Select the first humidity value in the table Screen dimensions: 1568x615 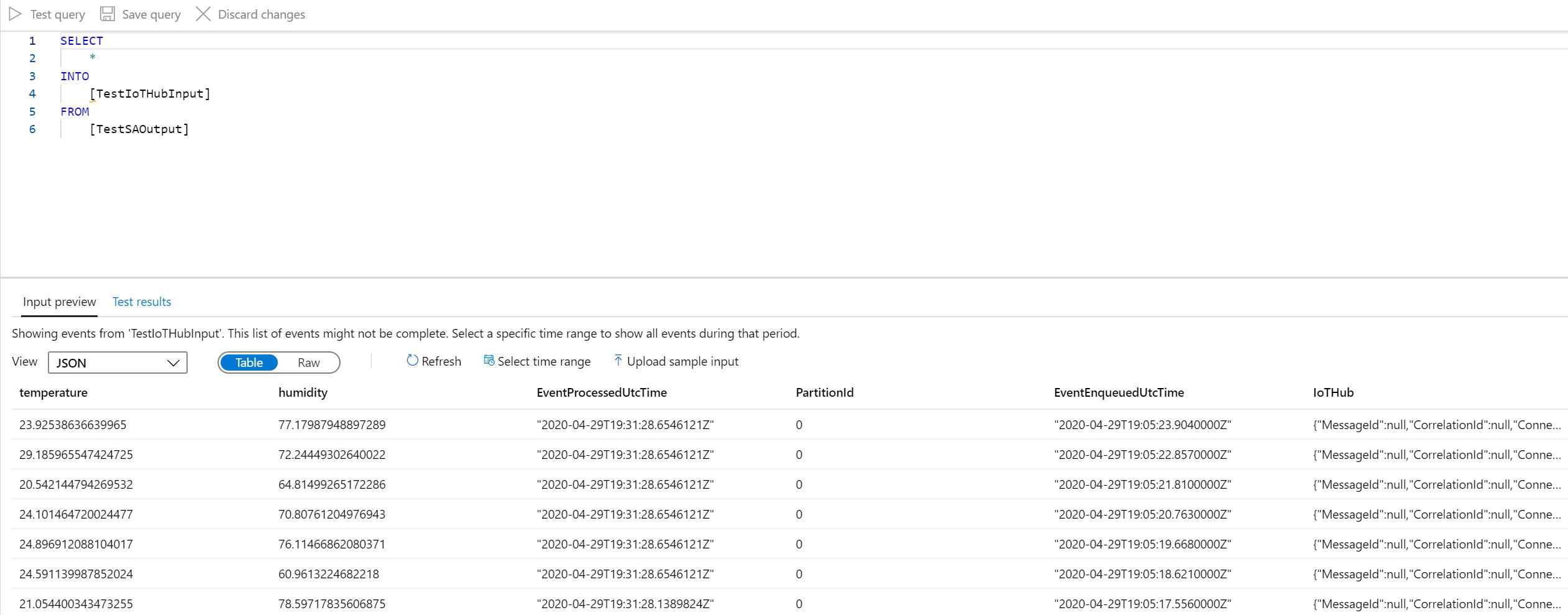tap(332, 425)
